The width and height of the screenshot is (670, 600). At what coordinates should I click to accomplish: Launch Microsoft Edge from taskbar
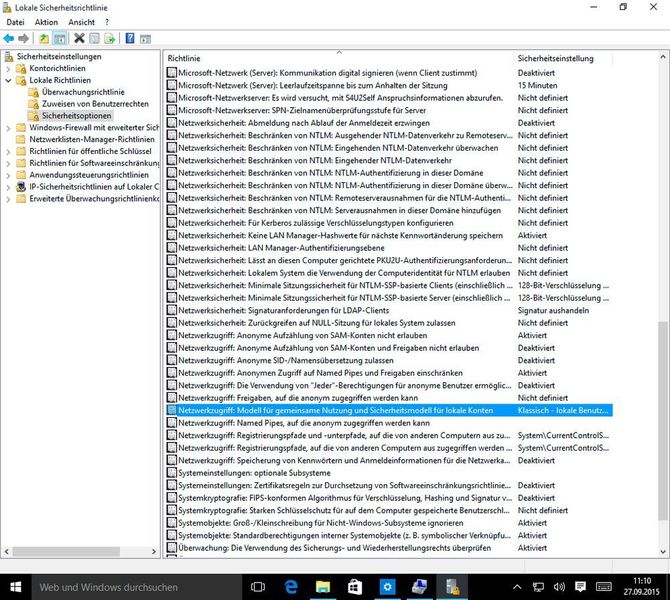click(x=291, y=587)
